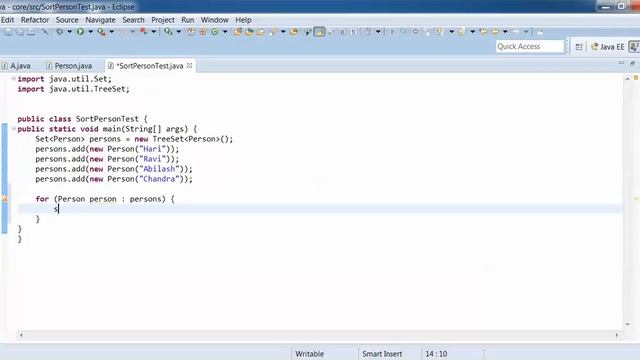
Task: Click the Open Perspective icon
Action: pos(579,47)
